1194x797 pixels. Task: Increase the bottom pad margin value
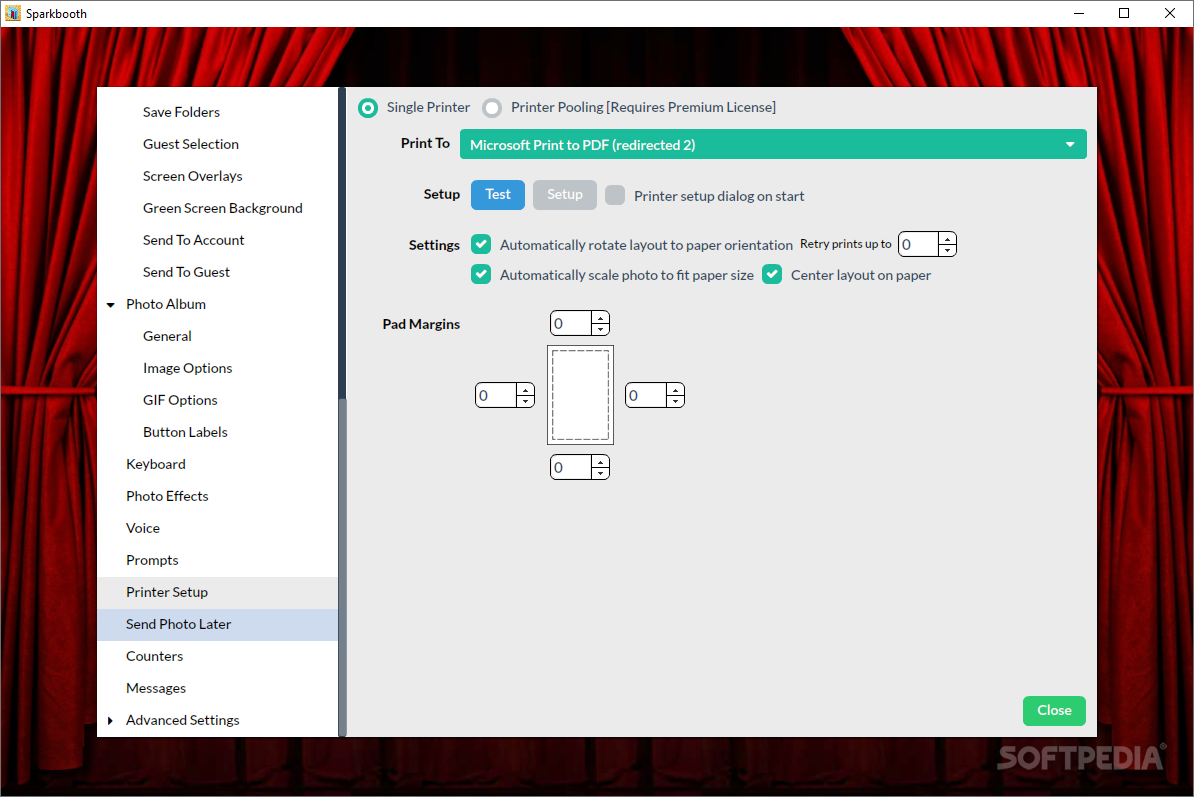[601, 461]
